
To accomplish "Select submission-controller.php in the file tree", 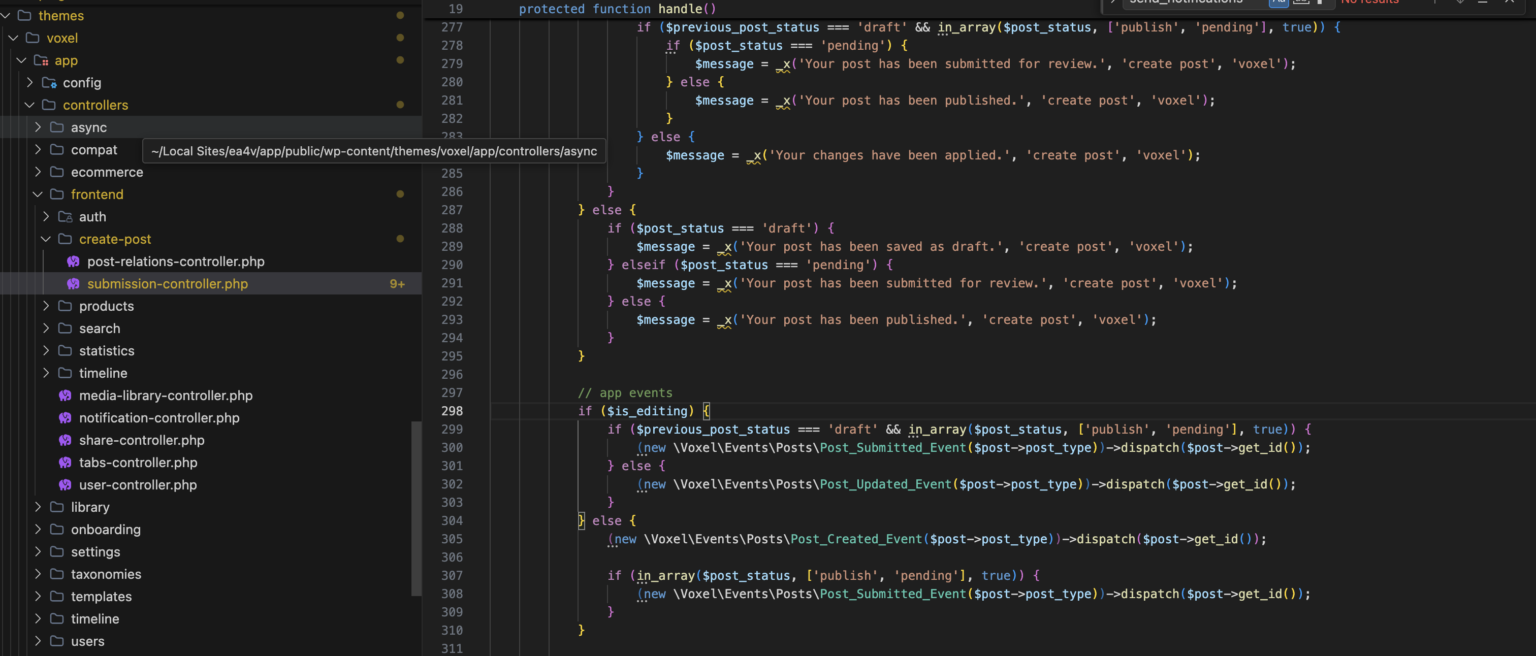I will (167, 284).
